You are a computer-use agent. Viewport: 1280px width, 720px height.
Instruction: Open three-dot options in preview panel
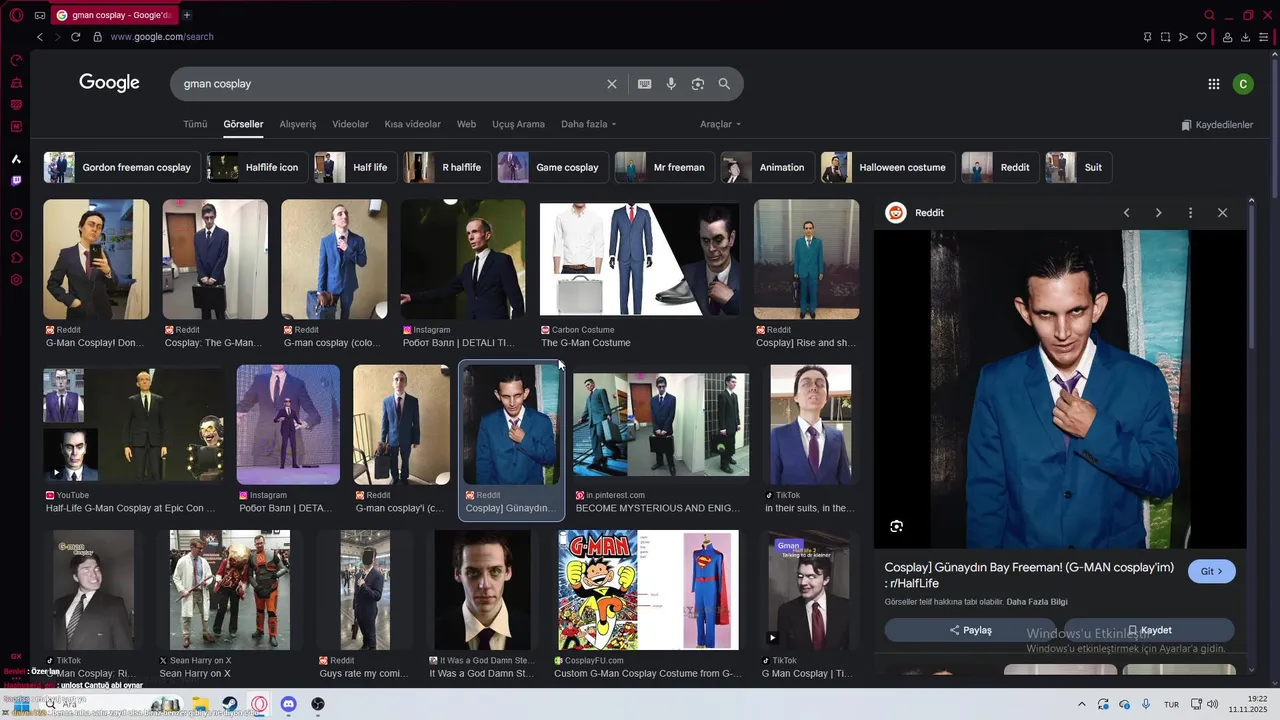(1190, 213)
